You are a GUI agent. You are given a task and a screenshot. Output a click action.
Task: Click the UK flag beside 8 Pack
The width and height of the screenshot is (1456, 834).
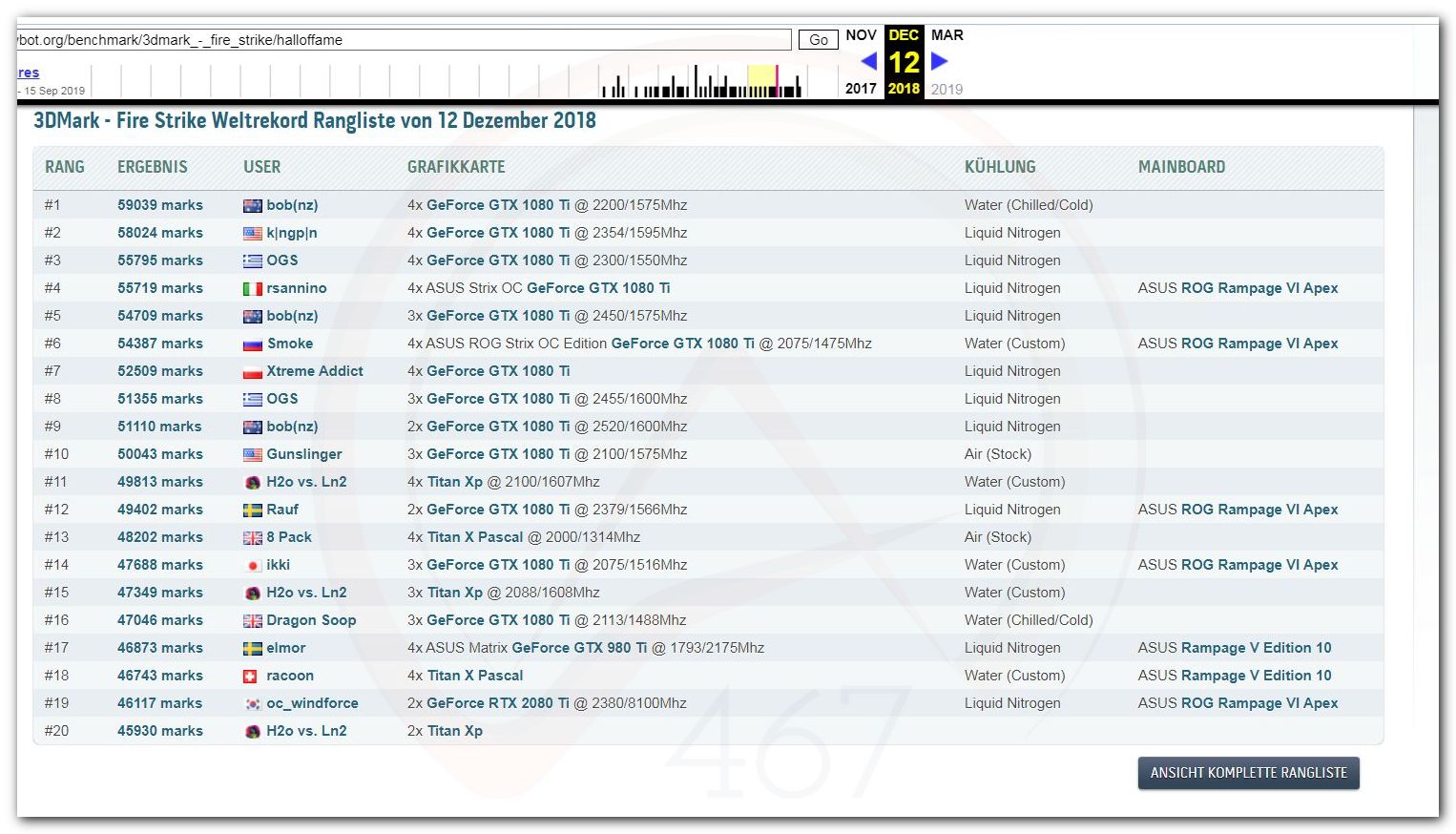(x=253, y=538)
